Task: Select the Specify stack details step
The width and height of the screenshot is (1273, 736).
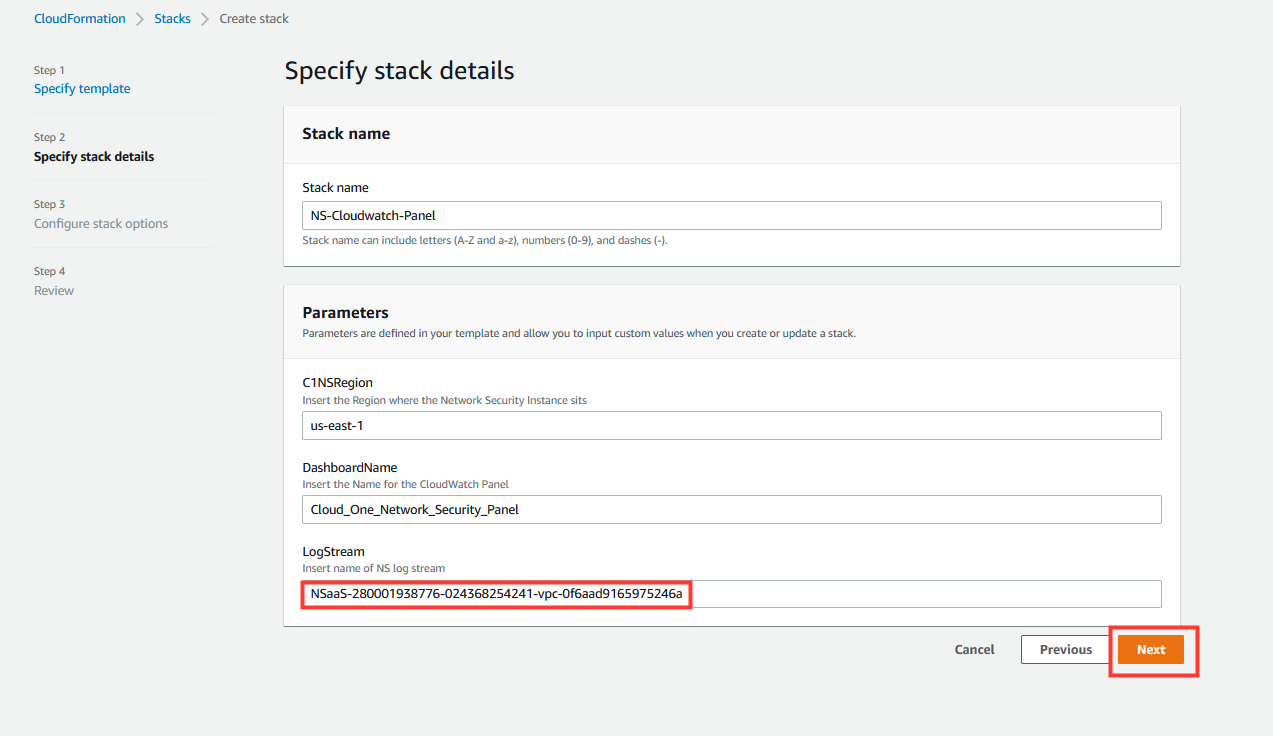Action: pos(94,157)
